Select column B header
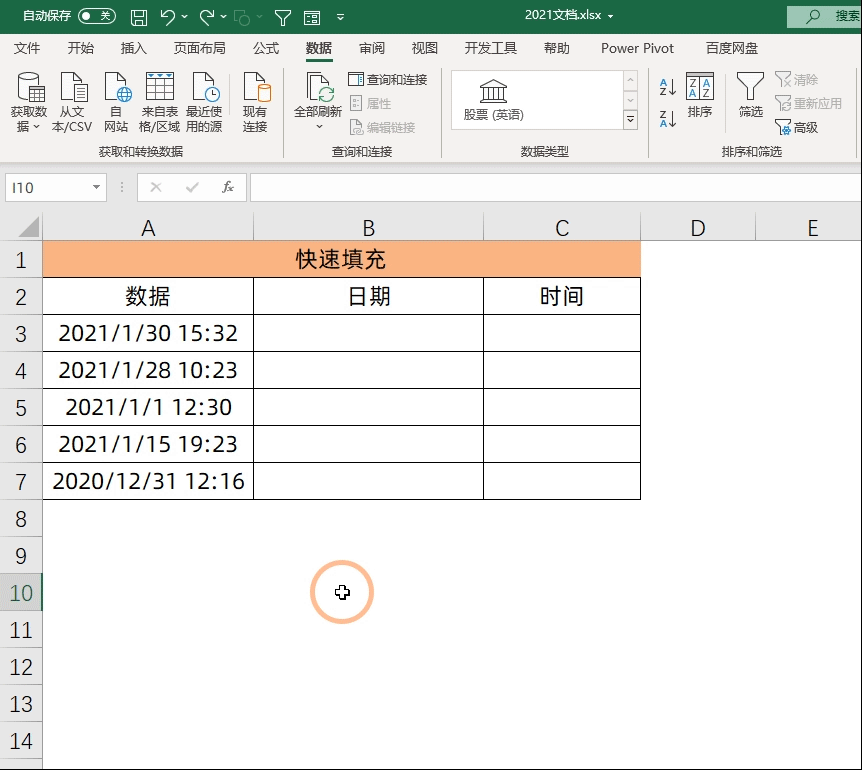Image resolution: width=862 pixels, height=770 pixels. coord(368,228)
